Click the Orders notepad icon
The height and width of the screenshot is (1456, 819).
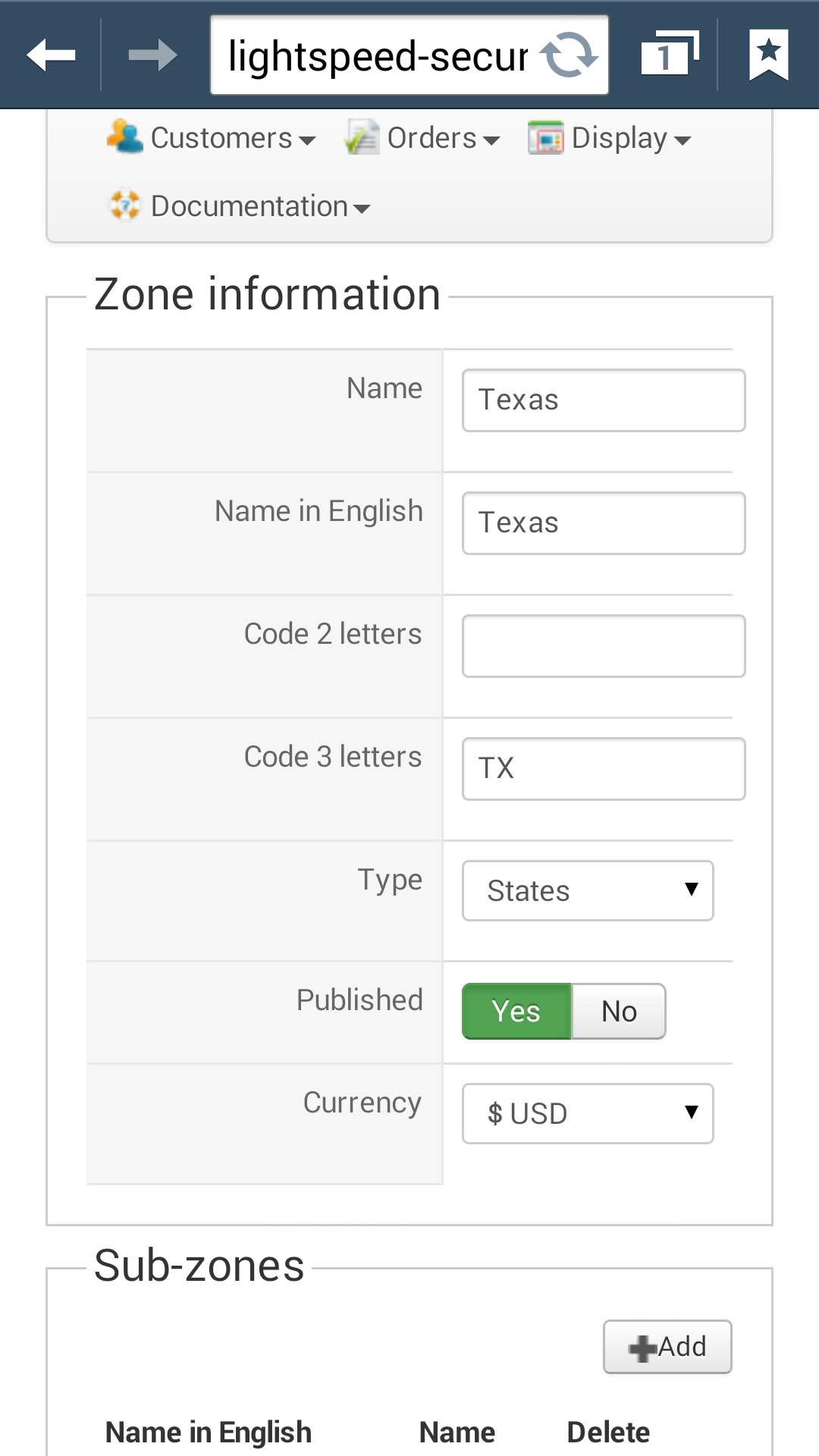[x=362, y=137]
